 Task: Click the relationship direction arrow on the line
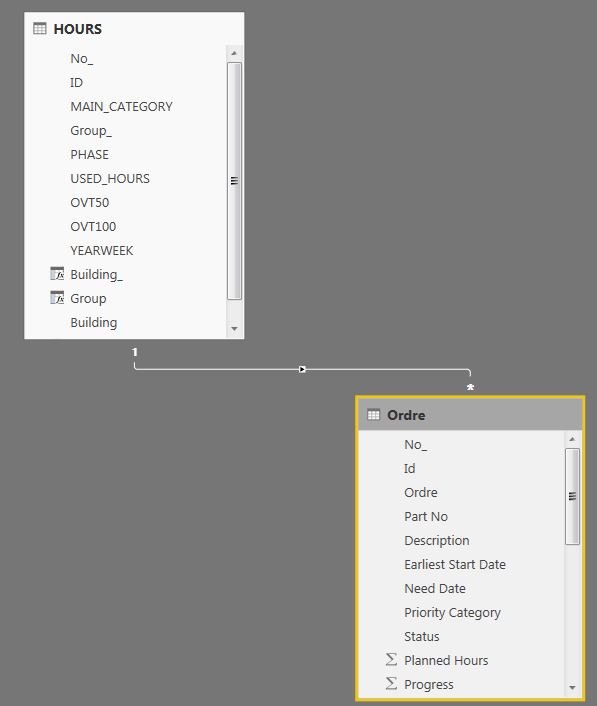click(x=303, y=369)
